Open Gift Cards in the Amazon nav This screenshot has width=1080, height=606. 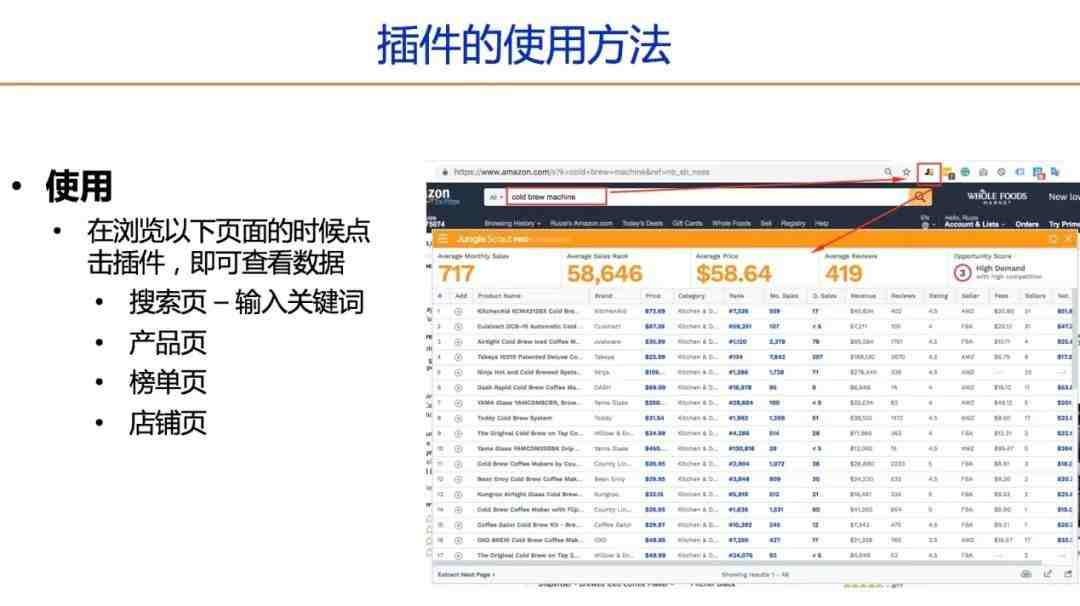pos(687,223)
